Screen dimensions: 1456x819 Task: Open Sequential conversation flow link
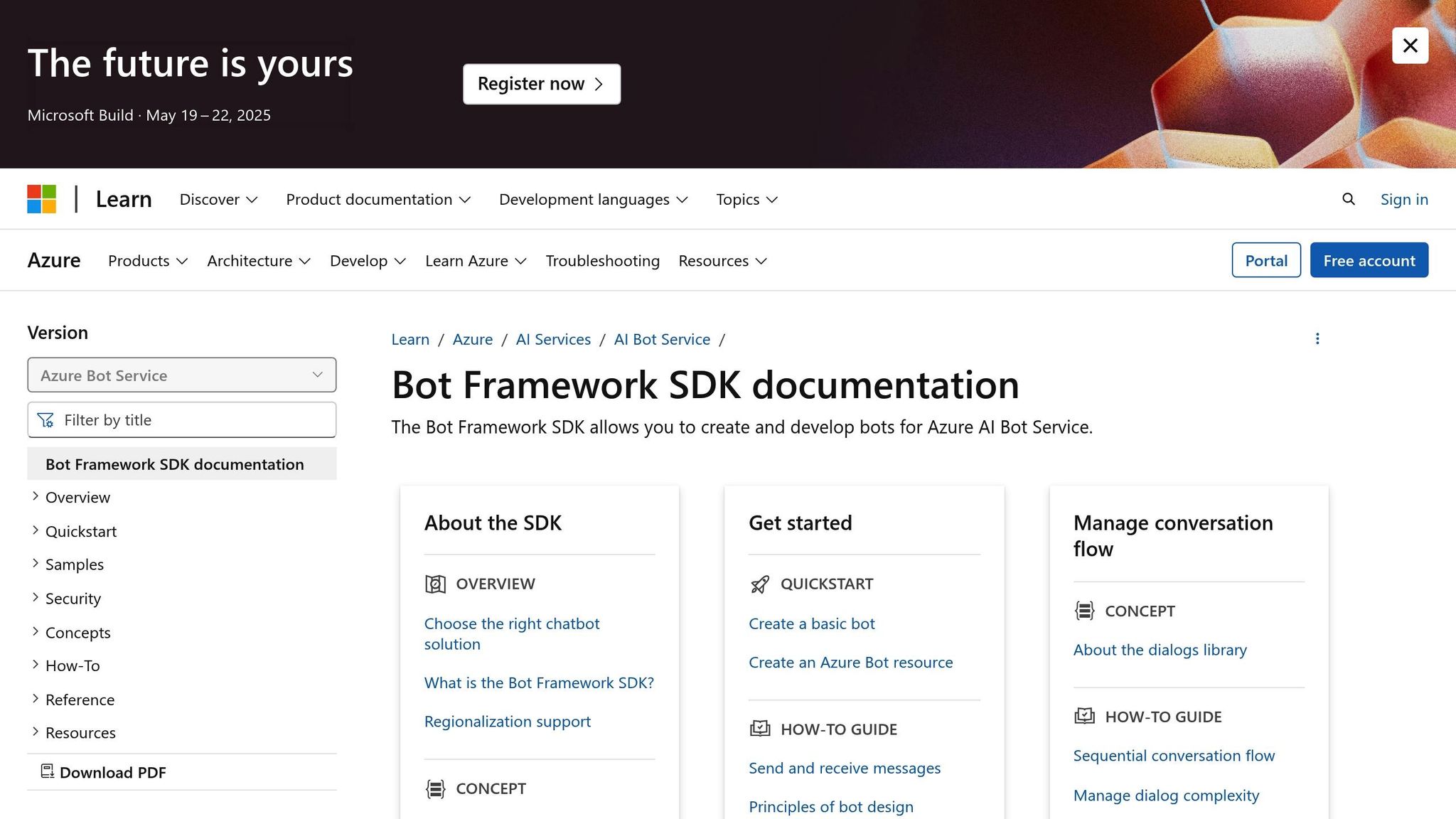pos(1174,755)
